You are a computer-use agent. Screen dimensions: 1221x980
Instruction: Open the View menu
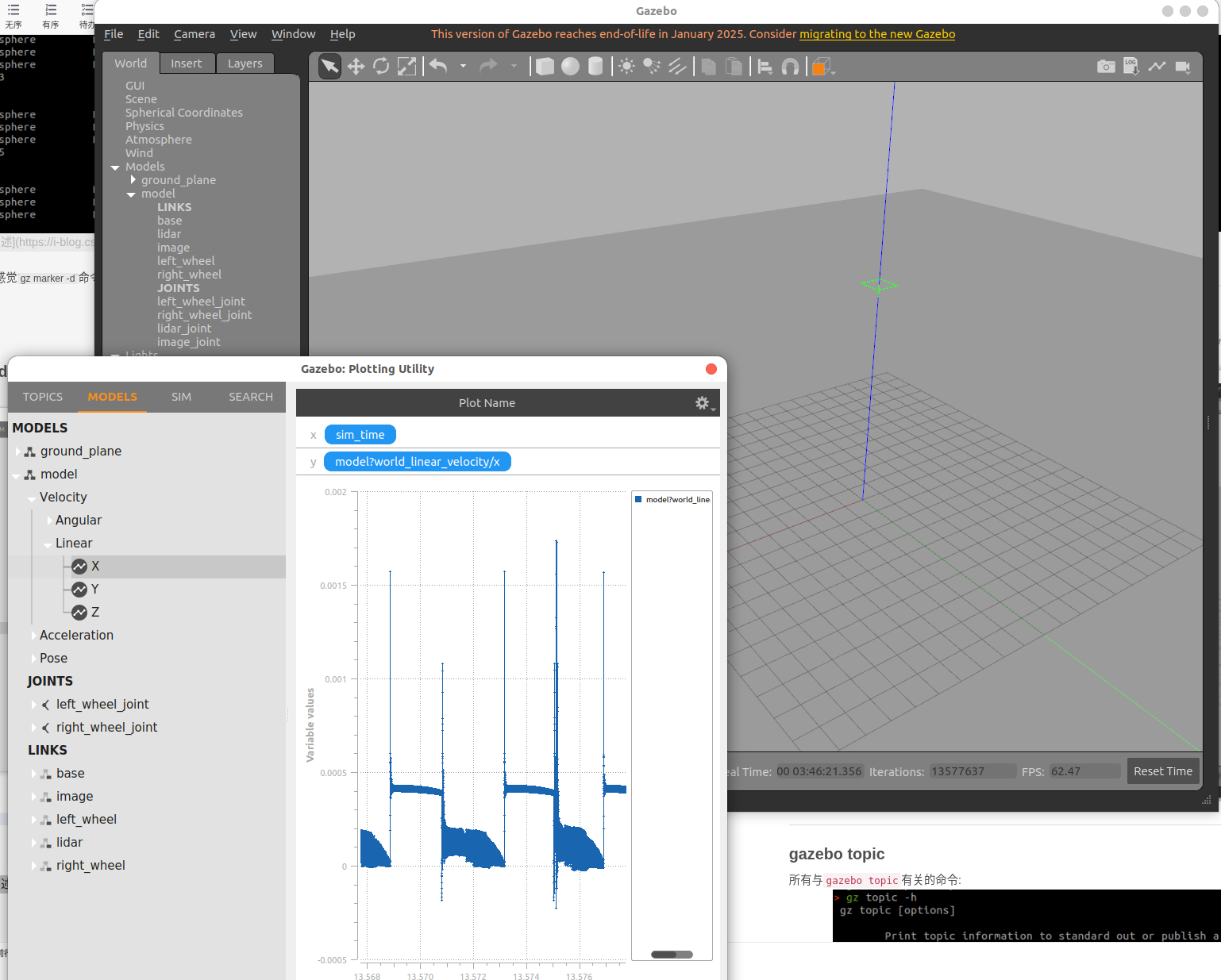pos(243,34)
